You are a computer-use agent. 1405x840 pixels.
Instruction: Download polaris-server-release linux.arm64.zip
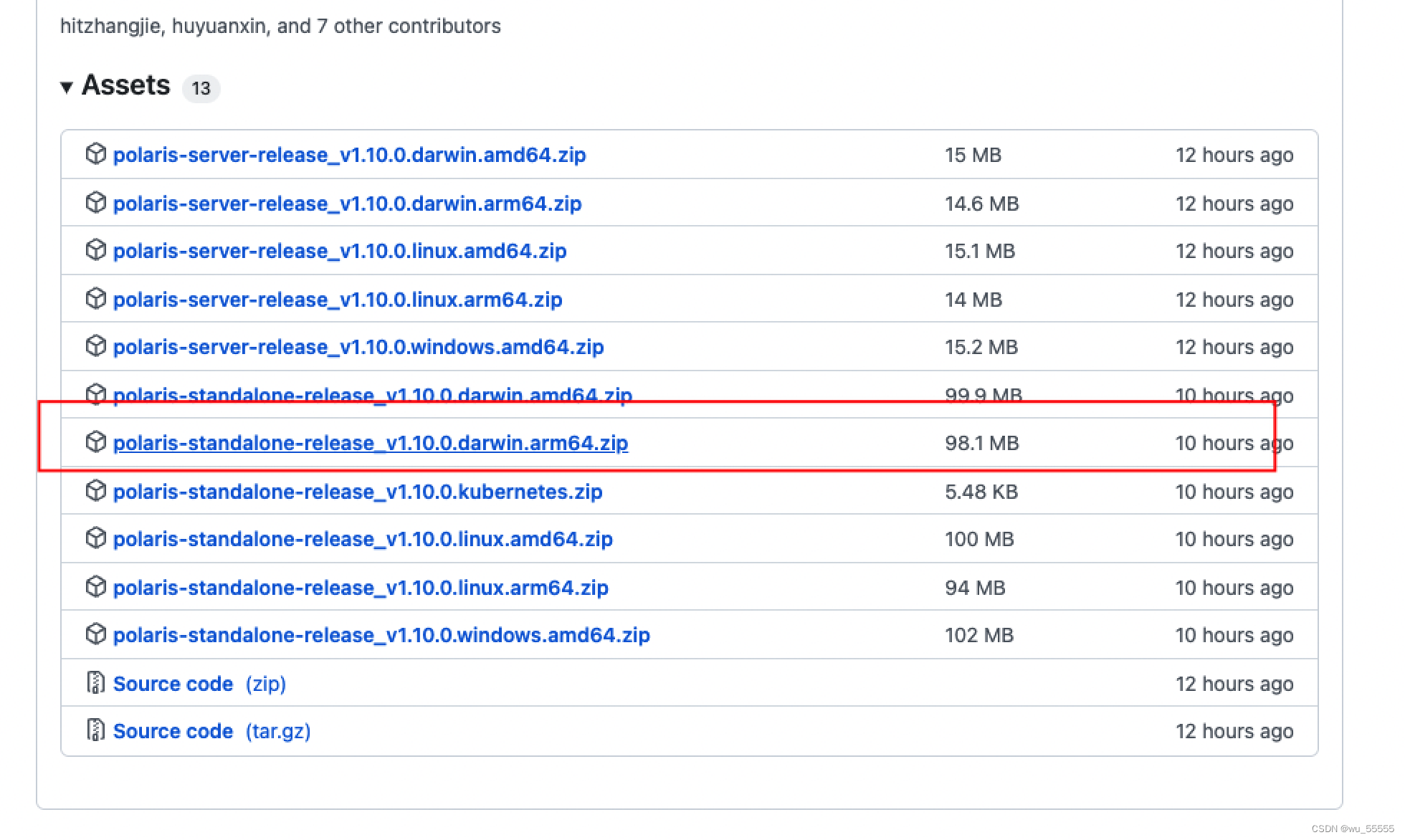[x=337, y=300]
